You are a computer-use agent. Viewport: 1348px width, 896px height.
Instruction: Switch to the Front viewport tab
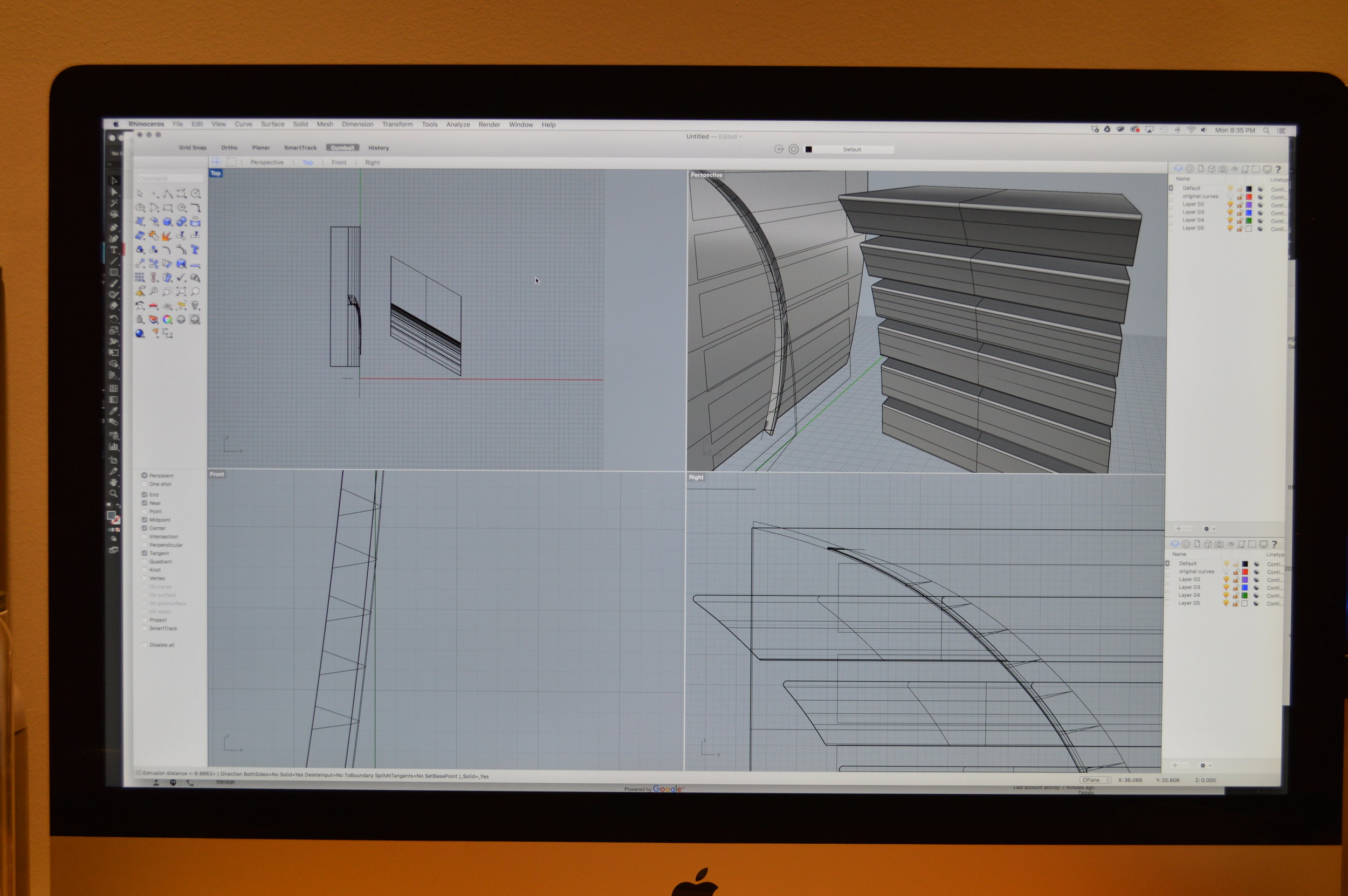pos(339,162)
